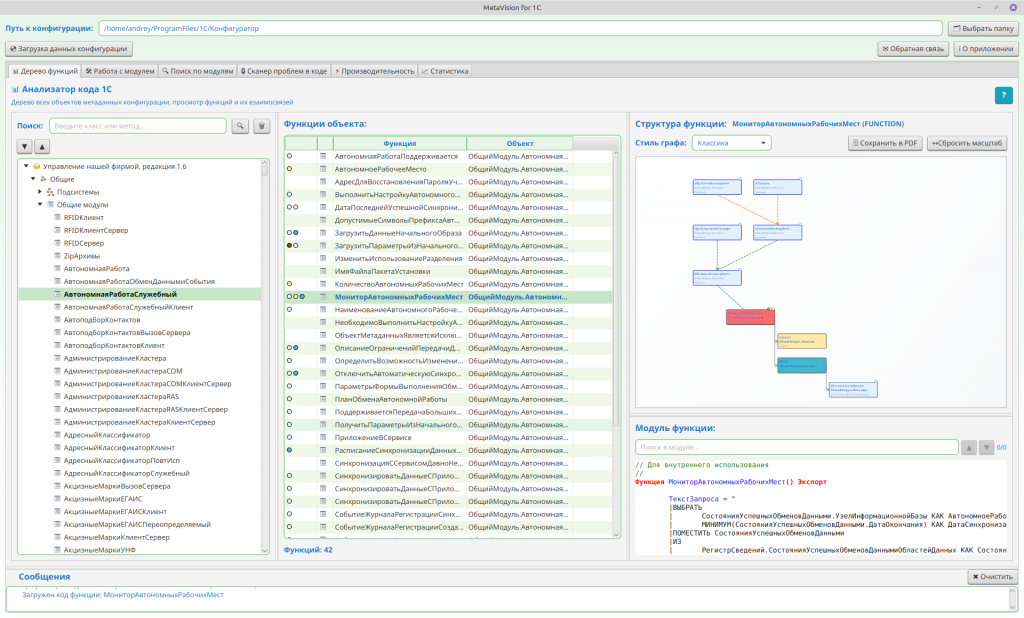The width and height of the screenshot is (1024, 618).
Task: Select the ZipАрхивы module in tree
Action: pyautogui.click(x=81, y=256)
